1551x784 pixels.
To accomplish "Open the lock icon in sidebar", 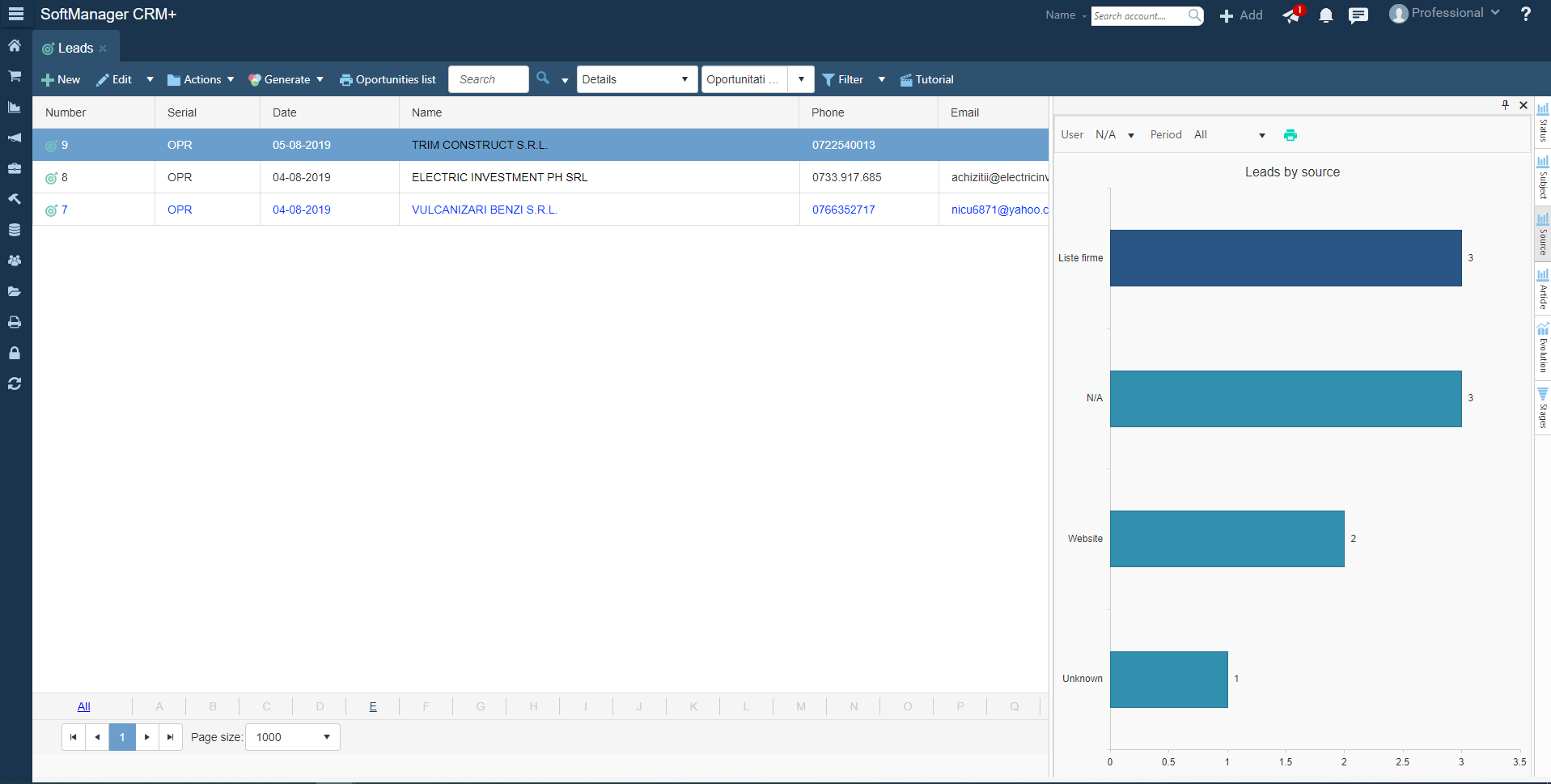I will pyautogui.click(x=15, y=354).
